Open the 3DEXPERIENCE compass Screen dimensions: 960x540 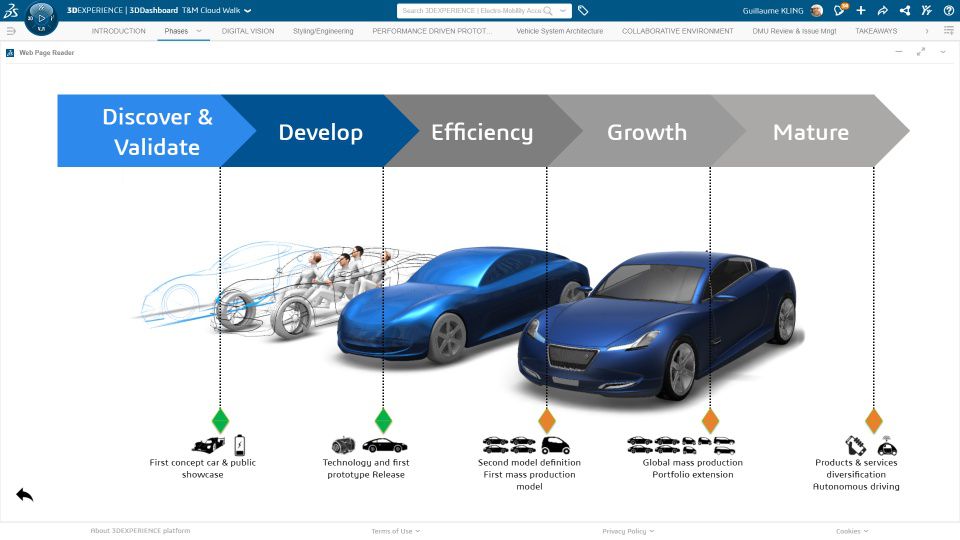41,17
